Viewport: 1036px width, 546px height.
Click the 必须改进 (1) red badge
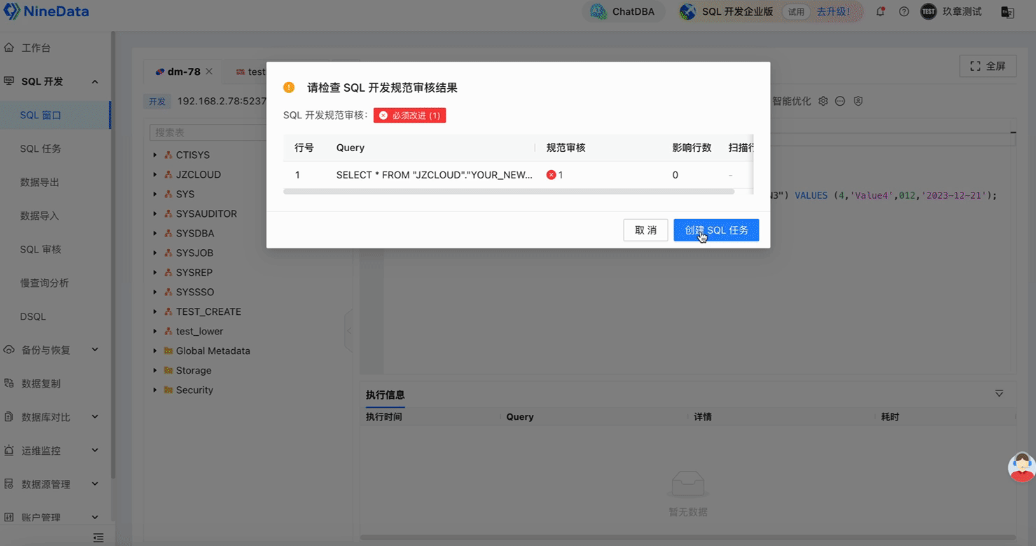(x=410, y=115)
